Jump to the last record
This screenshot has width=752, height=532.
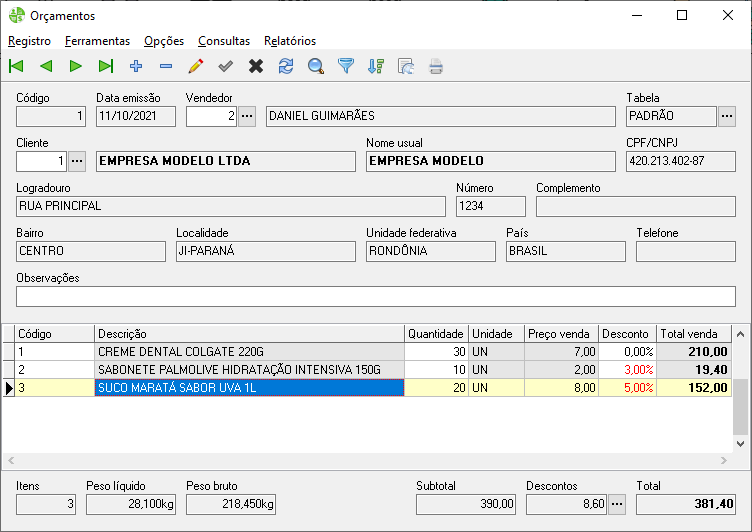(106, 67)
